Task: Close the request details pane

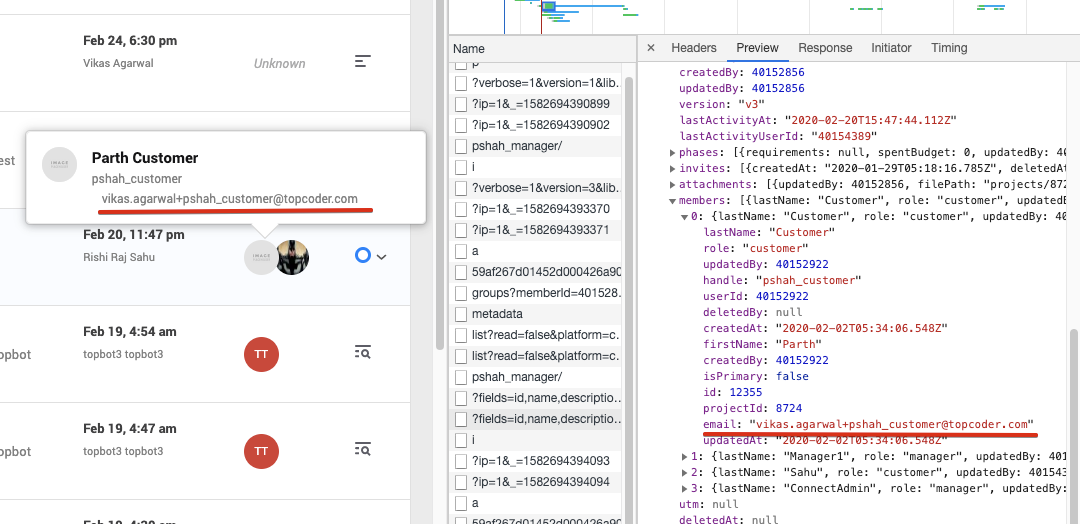Action: [x=651, y=48]
